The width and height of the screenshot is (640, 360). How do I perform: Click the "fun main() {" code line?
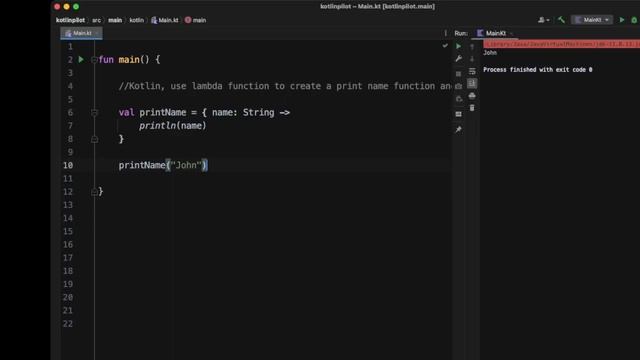(x=129, y=60)
